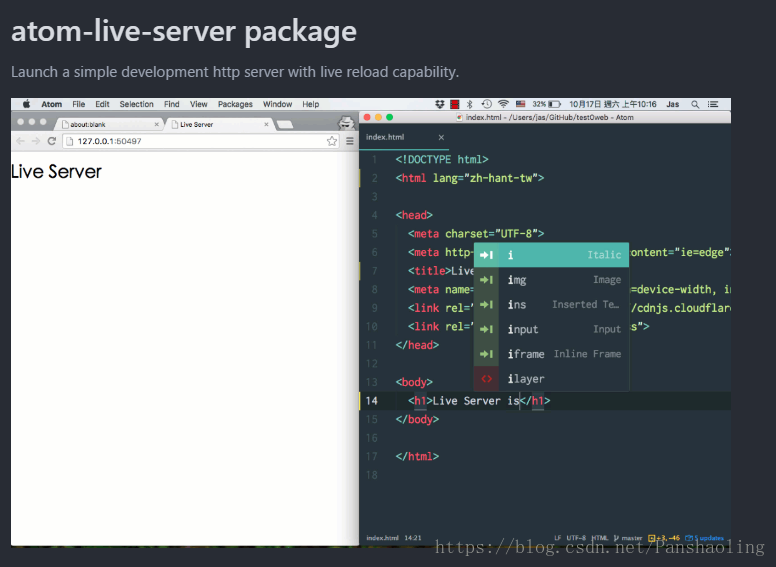776x567 pixels.
Task: Click the snippet arrow icon beside img
Action: [x=486, y=280]
